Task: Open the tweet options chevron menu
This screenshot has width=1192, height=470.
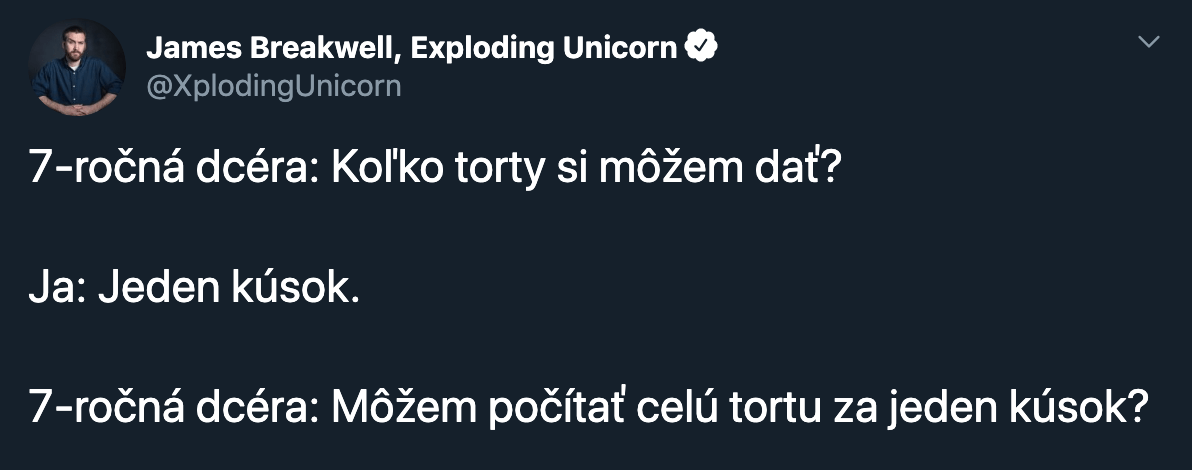Action: (x=1150, y=42)
